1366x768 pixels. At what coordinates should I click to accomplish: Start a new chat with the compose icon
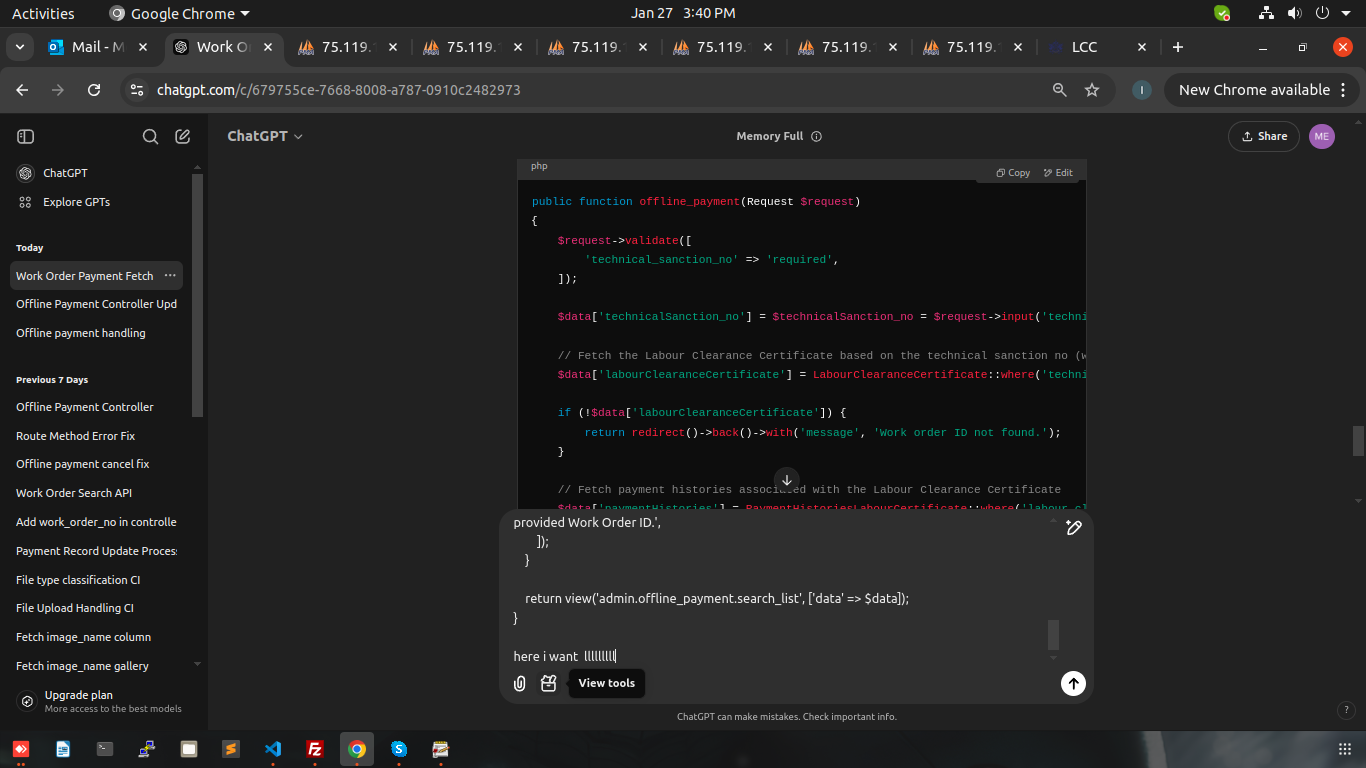click(182, 137)
